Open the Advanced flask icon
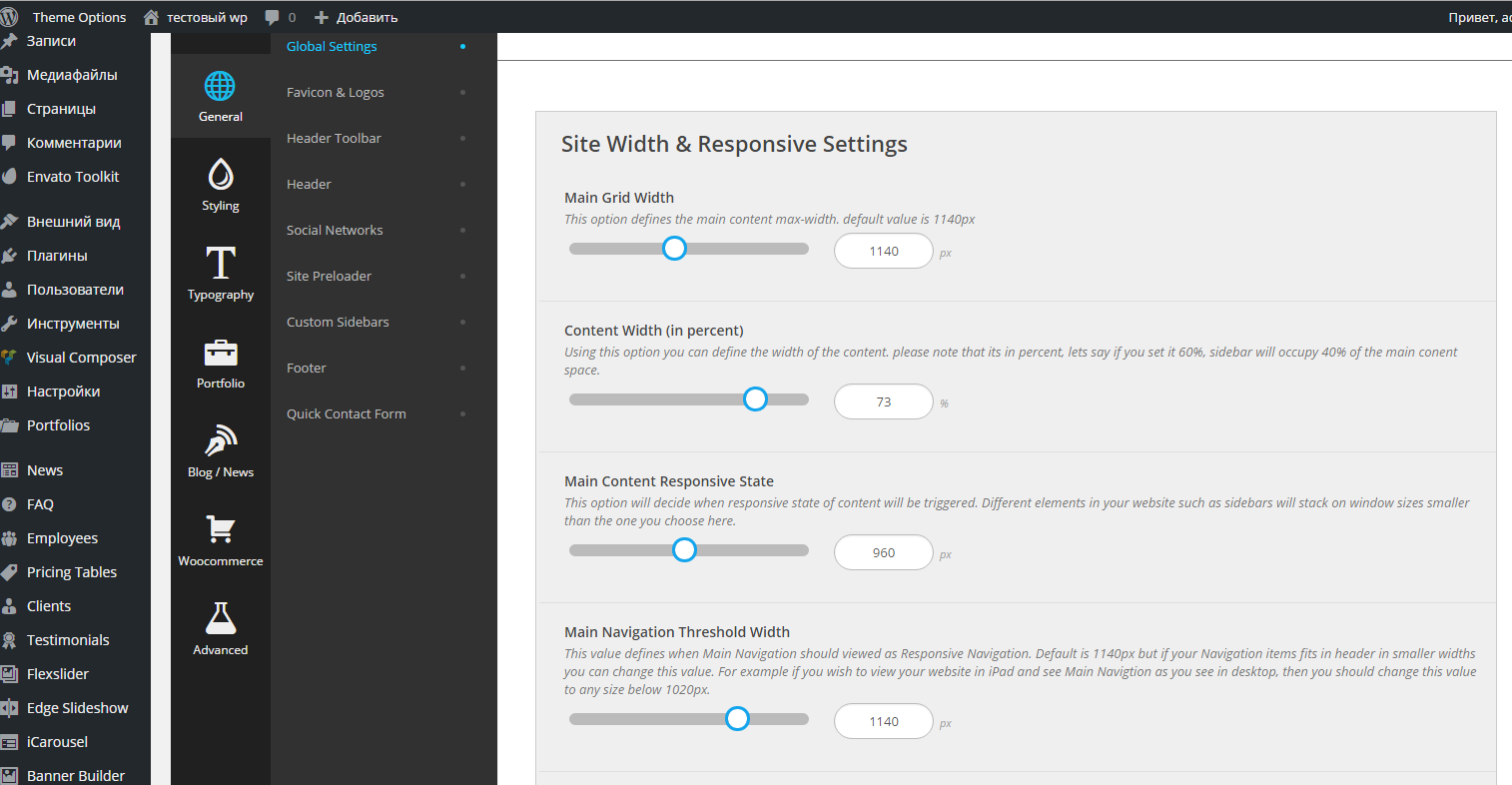This screenshot has width=1512, height=785. click(220, 619)
